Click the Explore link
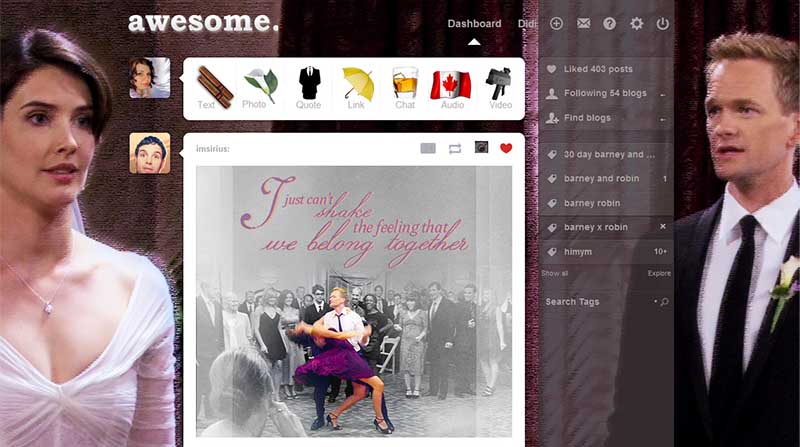This screenshot has width=800, height=447. coord(659,274)
